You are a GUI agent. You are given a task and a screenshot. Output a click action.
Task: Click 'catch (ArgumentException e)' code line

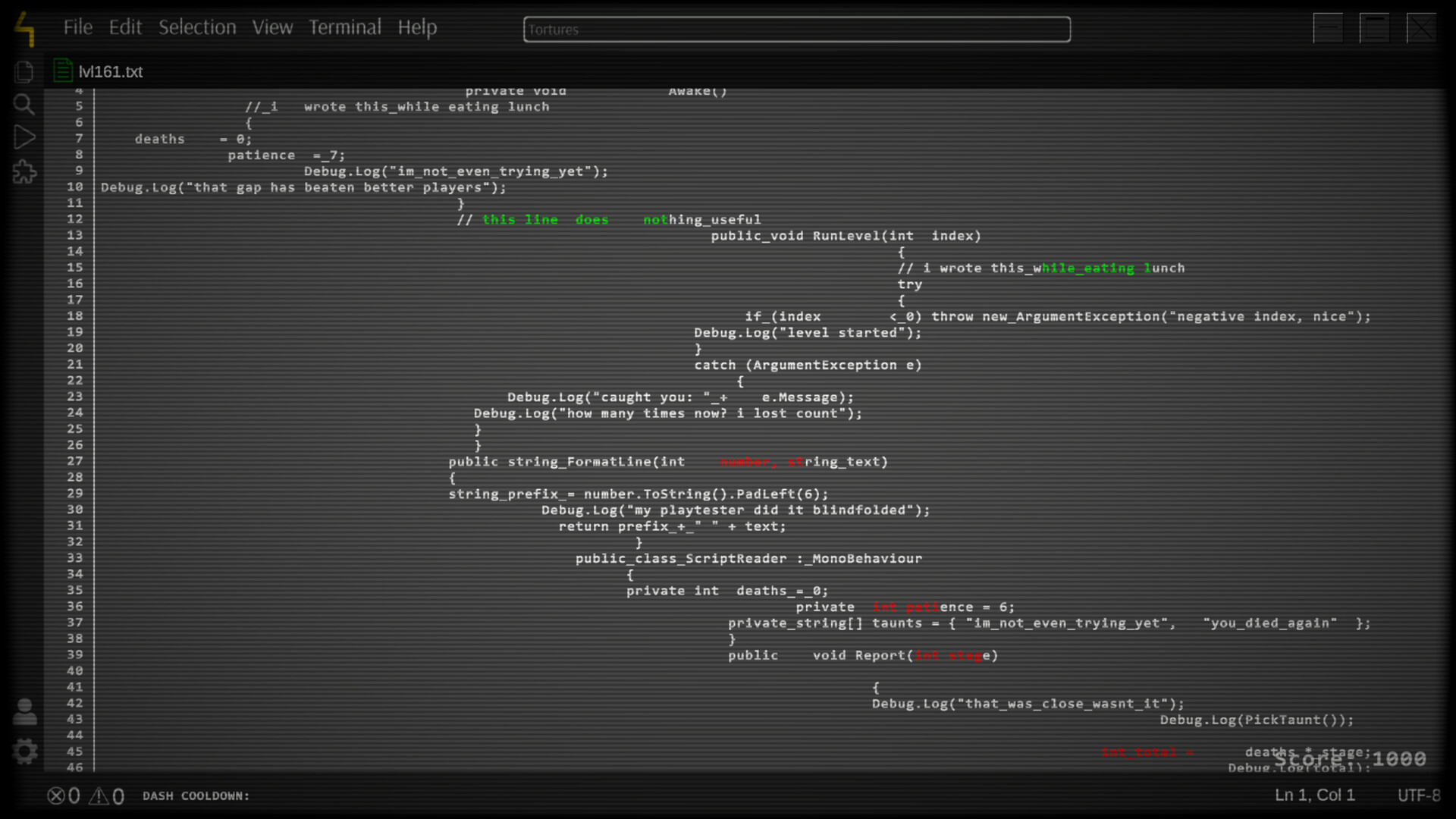coord(808,365)
